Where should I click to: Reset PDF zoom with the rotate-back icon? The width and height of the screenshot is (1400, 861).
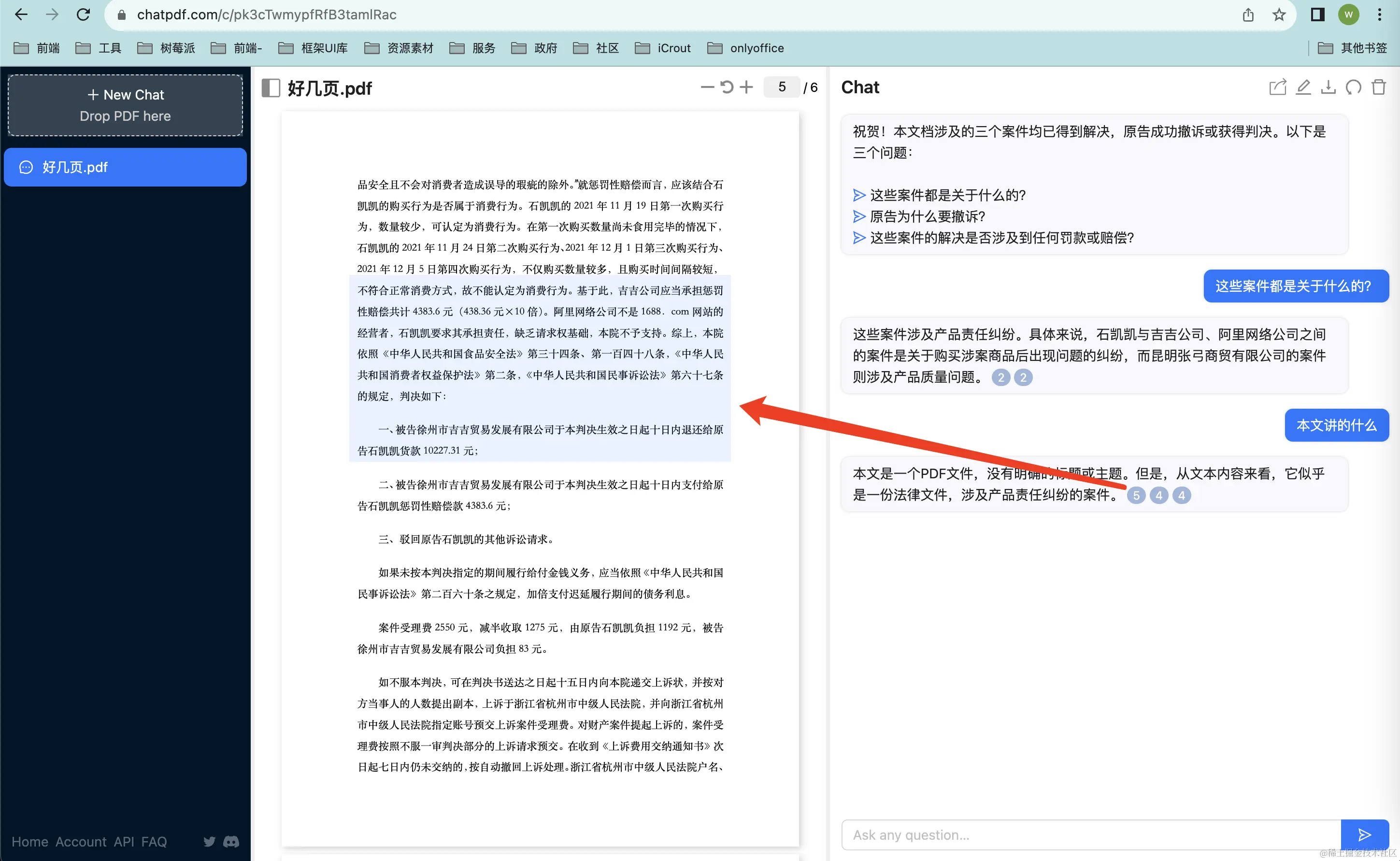pos(726,87)
